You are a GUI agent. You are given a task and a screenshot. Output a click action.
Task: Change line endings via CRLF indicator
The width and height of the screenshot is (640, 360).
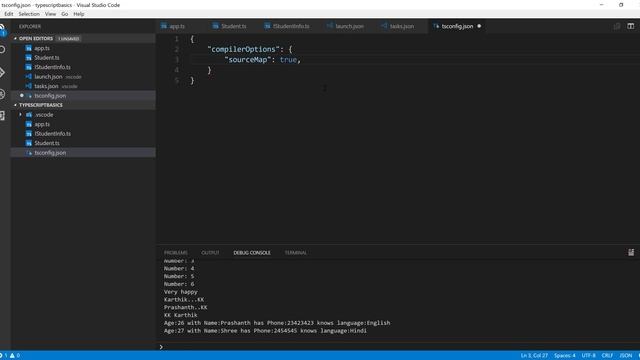tap(607, 356)
